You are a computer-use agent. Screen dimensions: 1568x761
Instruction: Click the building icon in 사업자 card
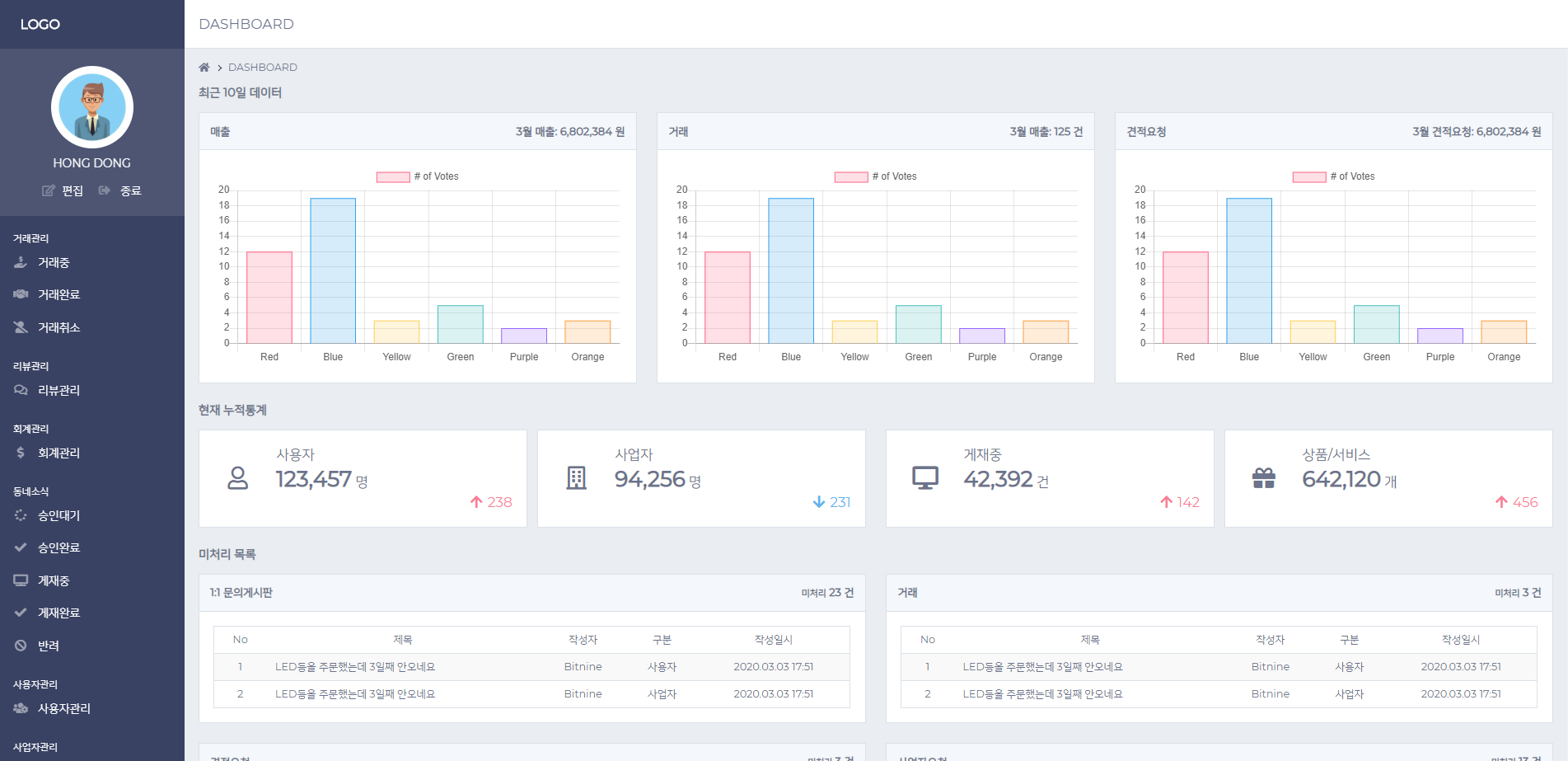(x=577, y=478)
